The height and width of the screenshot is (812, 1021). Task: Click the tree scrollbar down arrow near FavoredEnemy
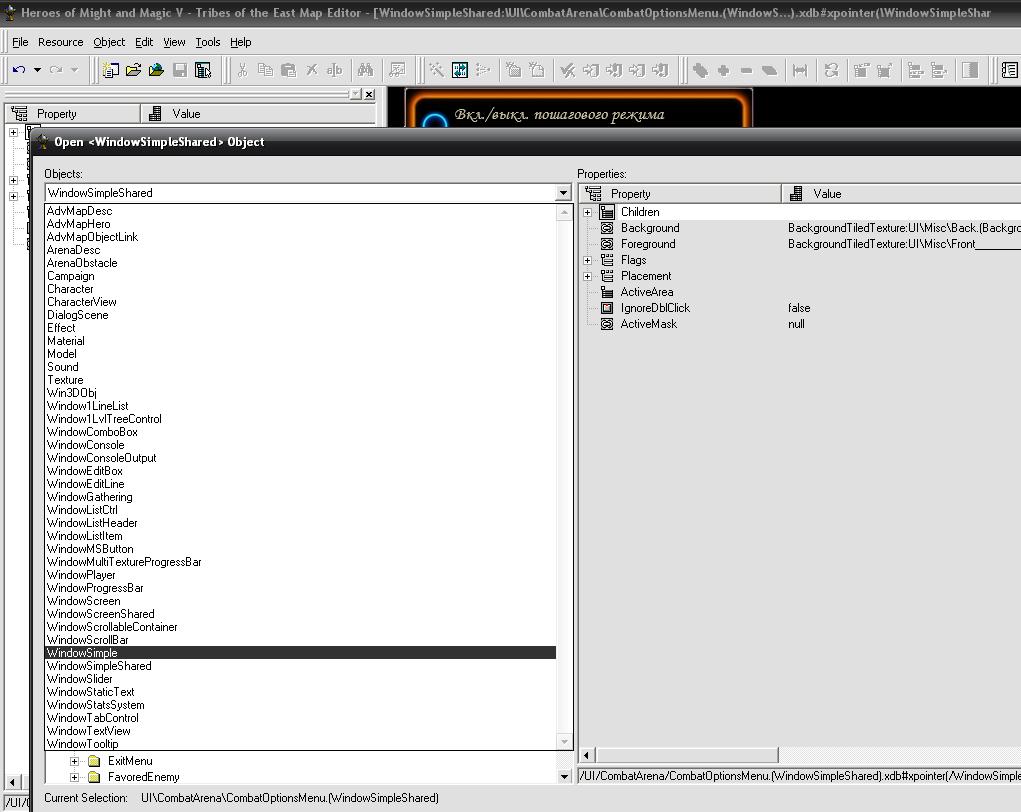(x=564, y=777)
